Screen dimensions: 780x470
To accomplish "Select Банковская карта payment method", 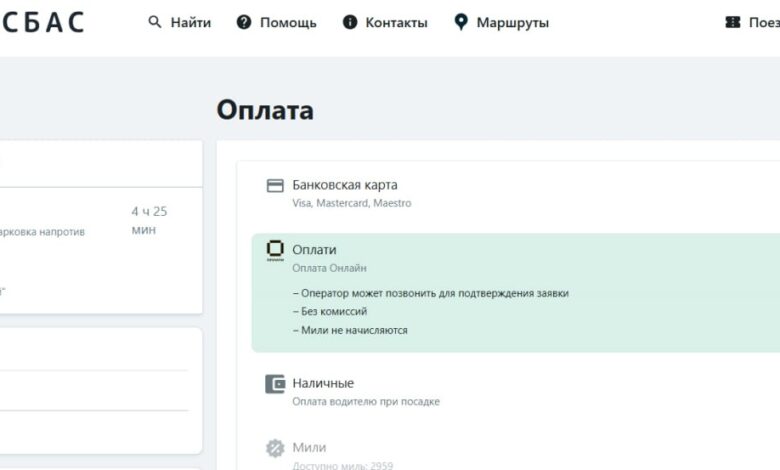I will pyautogui.click(x=345, y=185).
